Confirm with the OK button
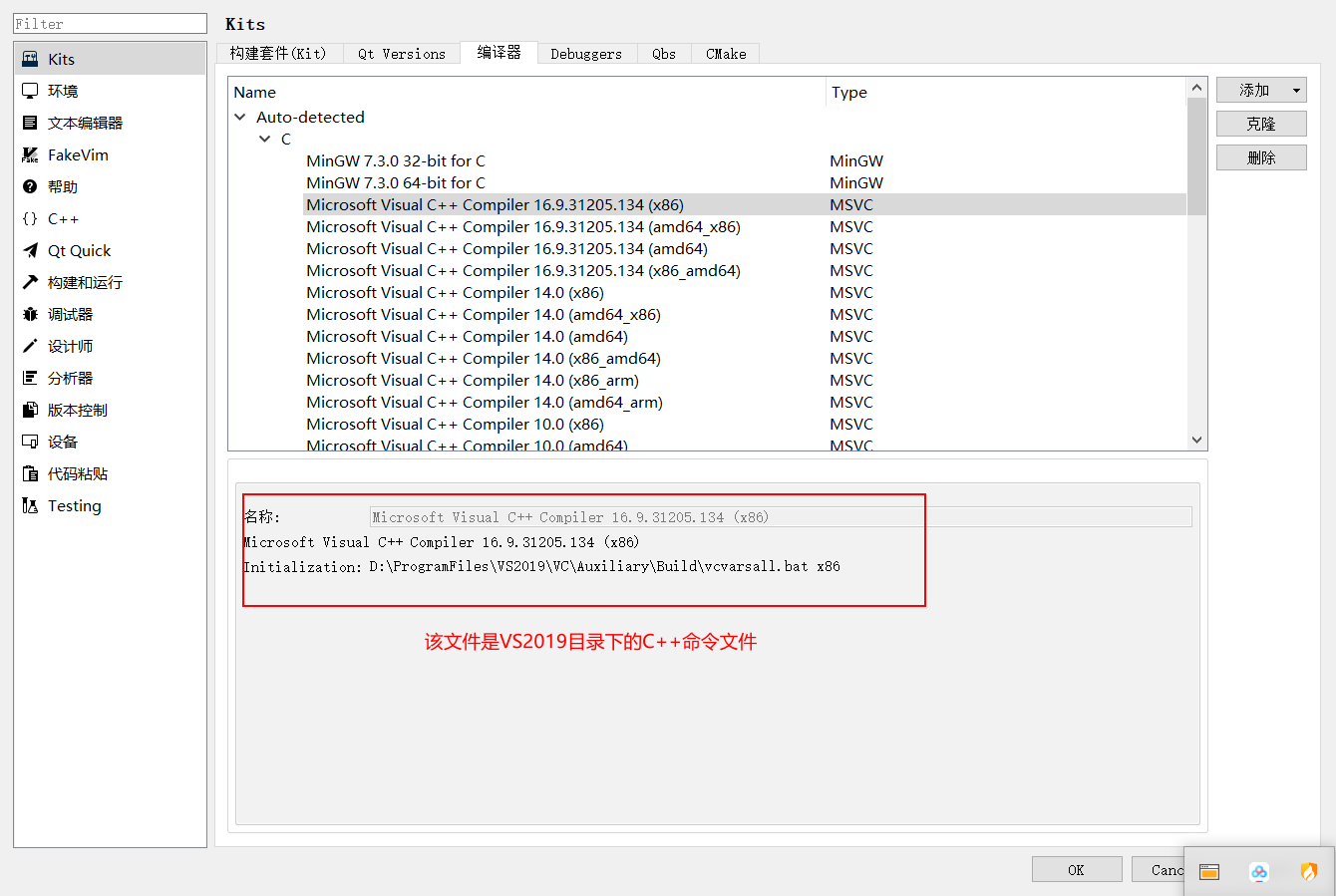The image size is (1336, 896). tap(1077, 869)
